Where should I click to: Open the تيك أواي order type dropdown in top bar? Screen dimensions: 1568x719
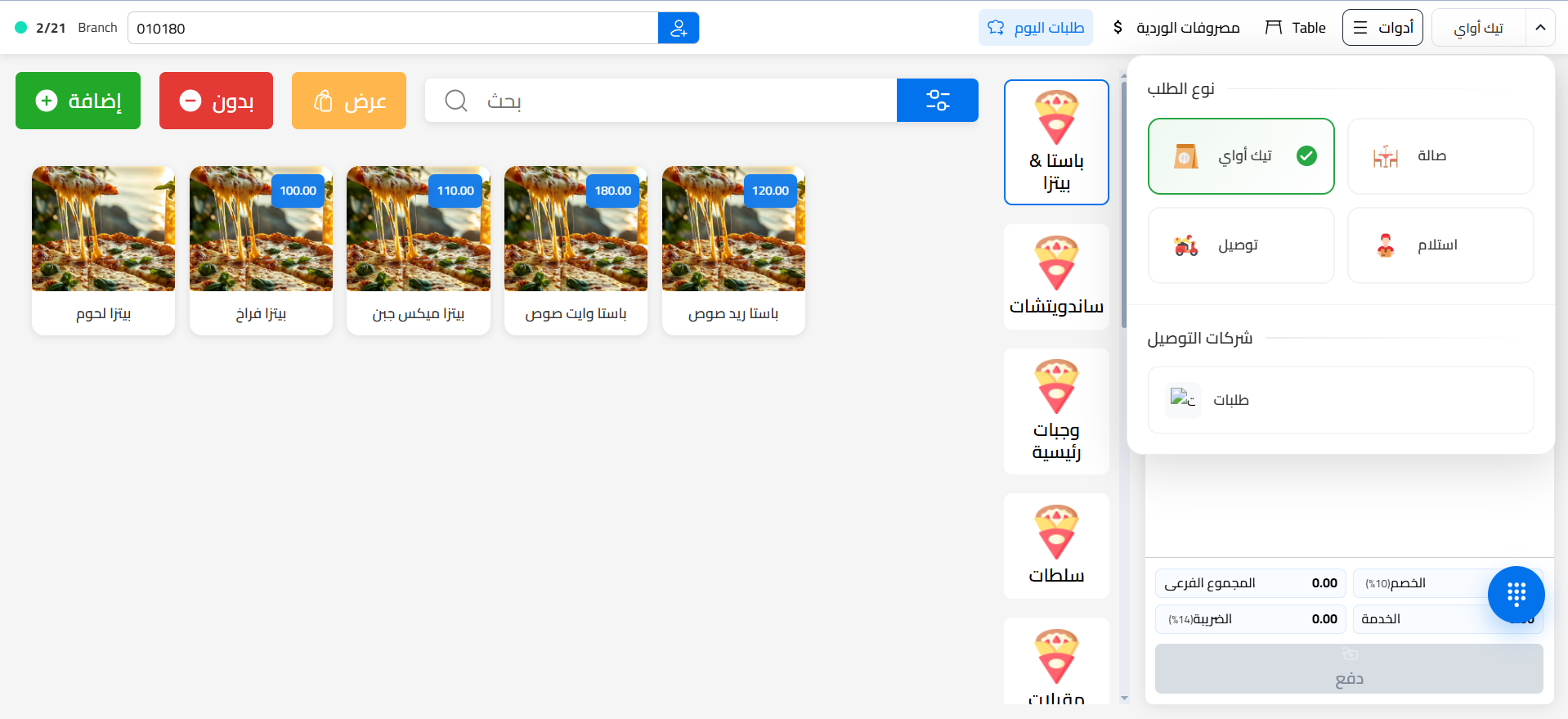tap(1479, 28)
